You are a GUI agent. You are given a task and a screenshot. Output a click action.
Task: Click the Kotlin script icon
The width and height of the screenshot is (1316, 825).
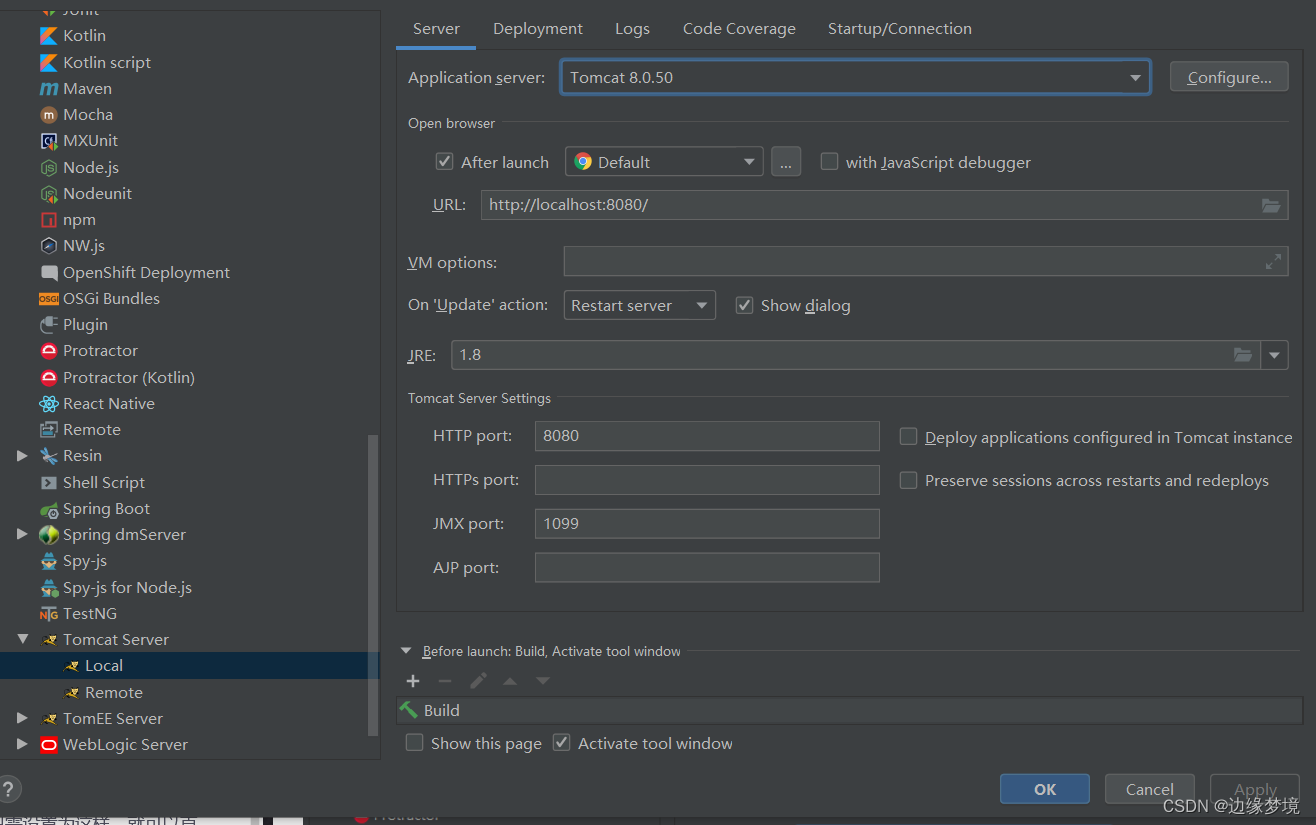(x=49, y=63)
